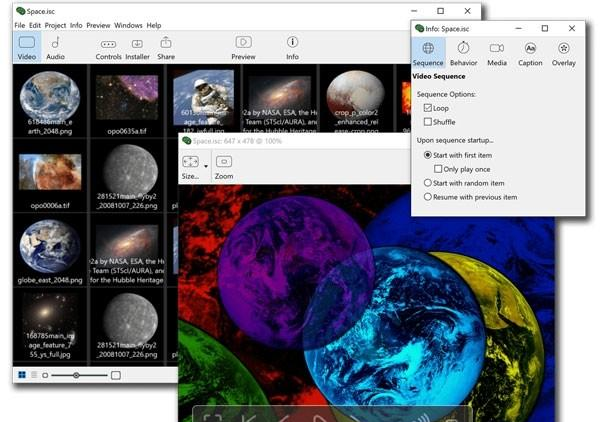
Task: Select the globe_east_2048.png thumbnail
Action: pos(50,249)
